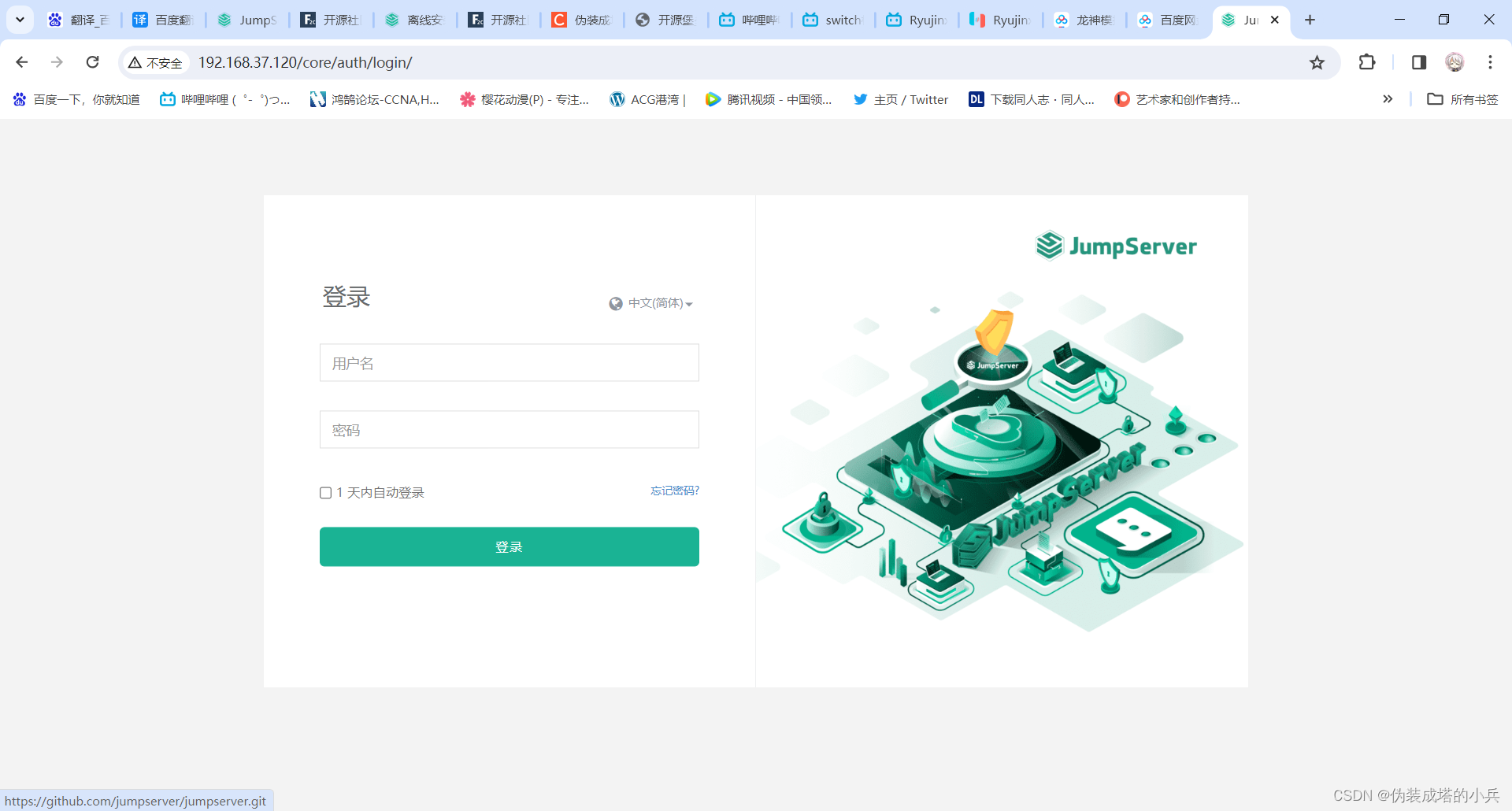The image size is (1512, 811).
Task: Click the green 登录 button
Action: point(509,546)
